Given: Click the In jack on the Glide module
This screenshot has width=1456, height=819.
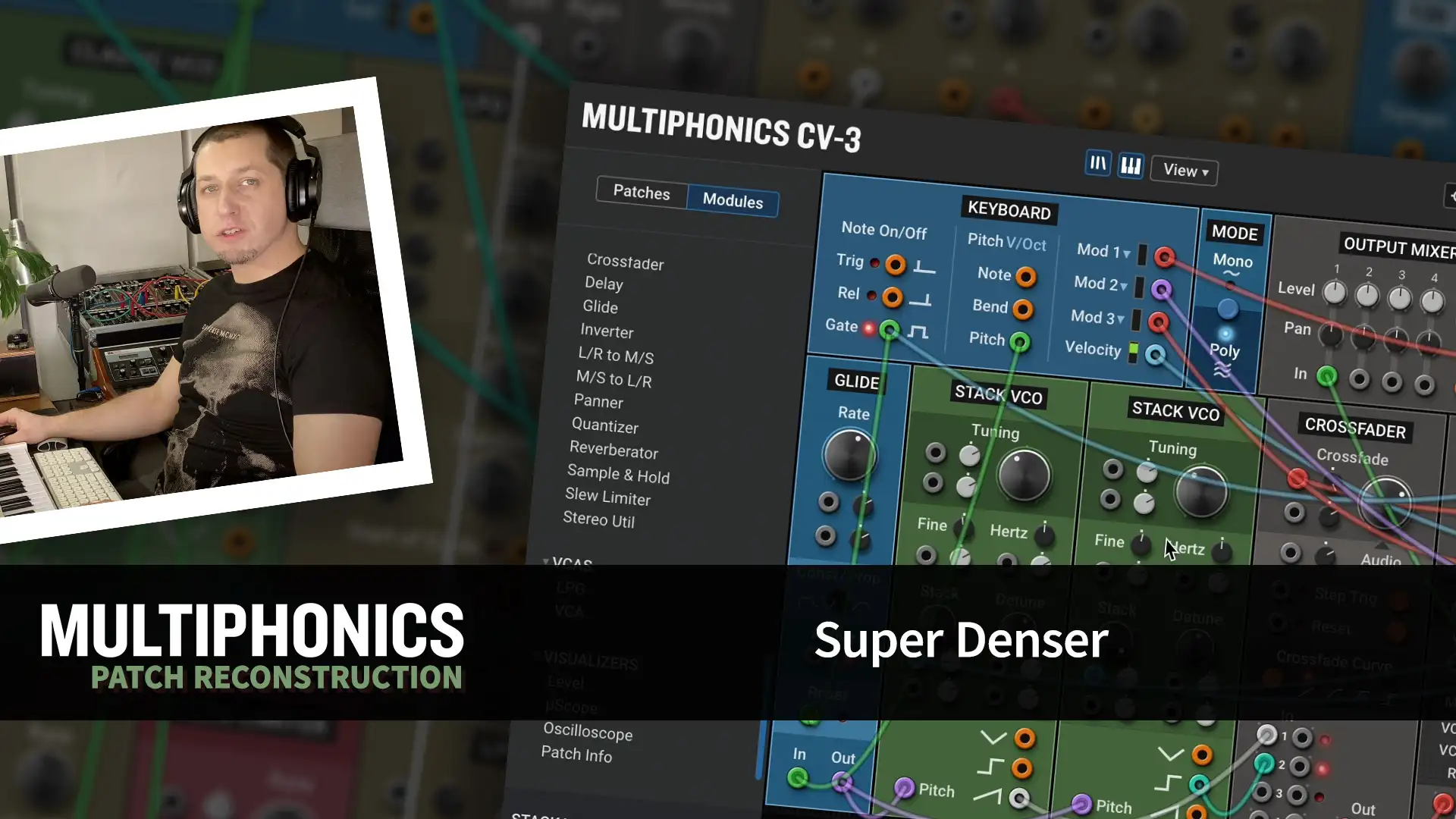Looking at the screenshot, I should [799, 777].
